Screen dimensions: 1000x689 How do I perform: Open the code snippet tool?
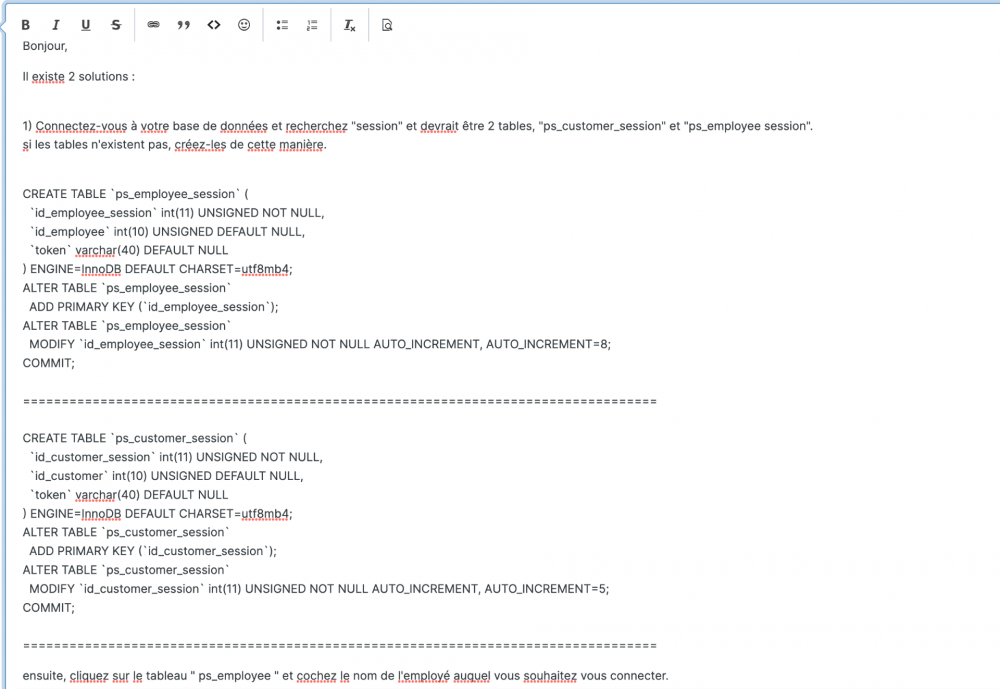click(214, 24)
